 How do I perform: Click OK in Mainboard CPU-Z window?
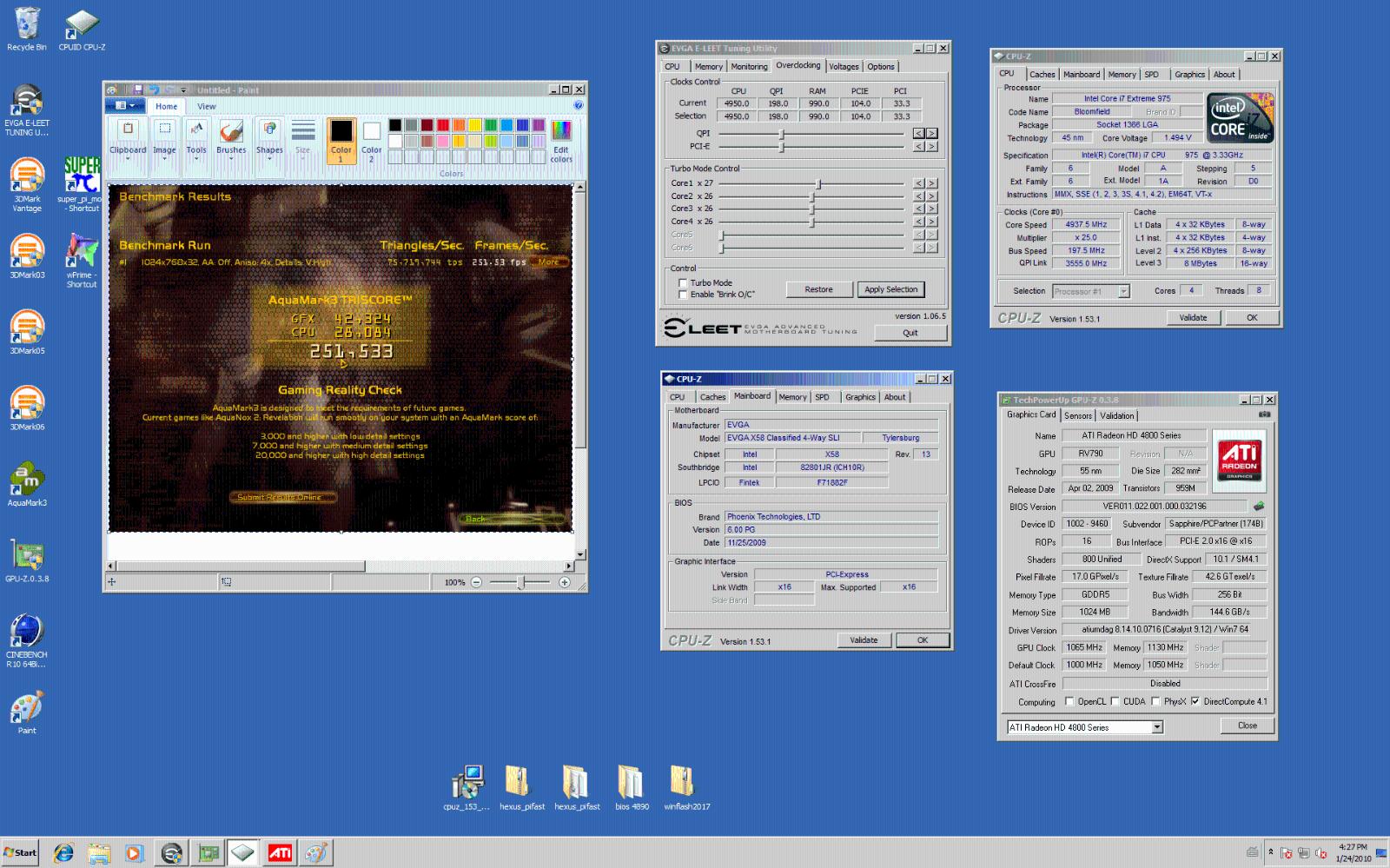click(x=923, y=639)
